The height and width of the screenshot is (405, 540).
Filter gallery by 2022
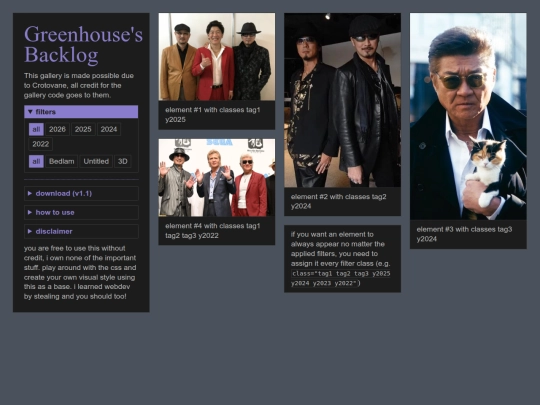[41, 144]
